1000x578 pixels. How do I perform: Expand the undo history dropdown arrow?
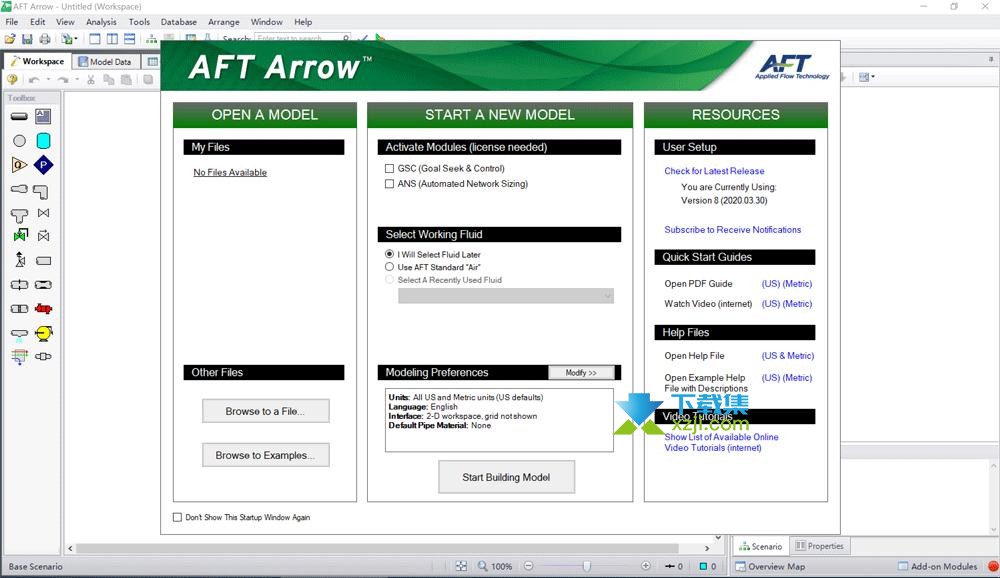[48, 80]
